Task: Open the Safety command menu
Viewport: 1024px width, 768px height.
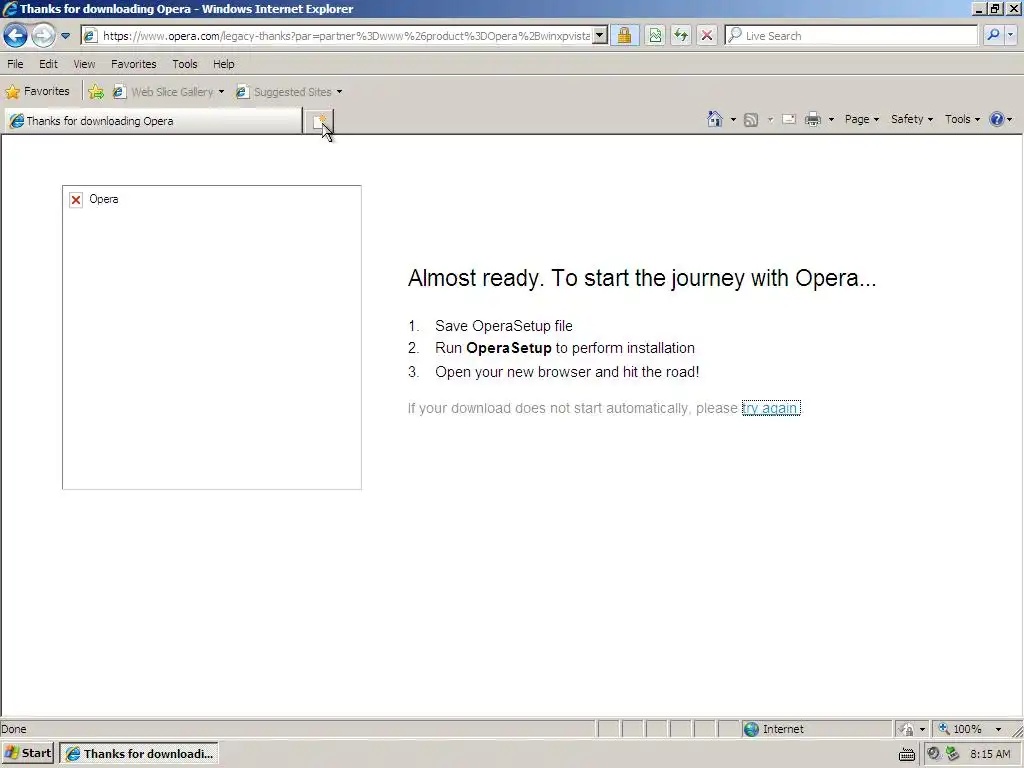Action: [912, 119]
